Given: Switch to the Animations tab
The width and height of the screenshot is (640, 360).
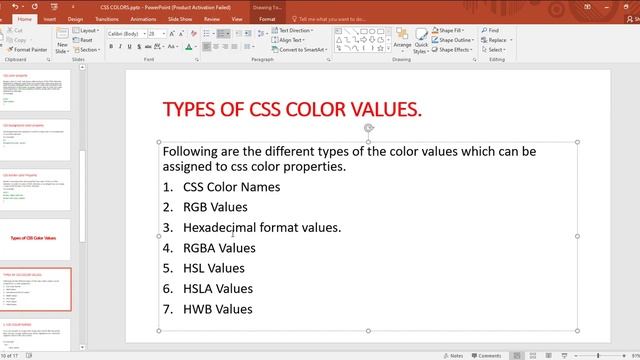Looking at the screenshot, I should pos(143,19).
